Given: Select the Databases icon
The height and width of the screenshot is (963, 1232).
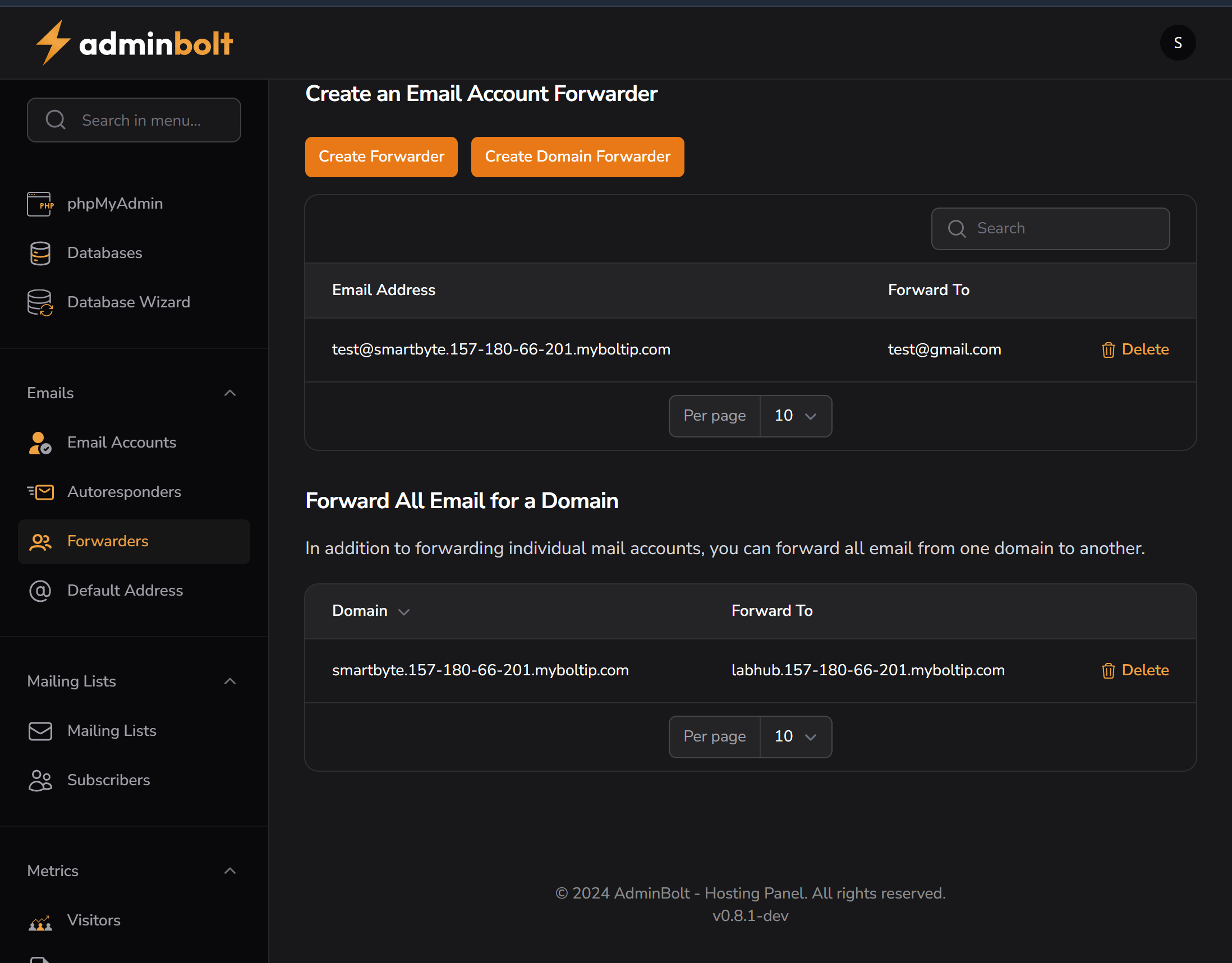Looking at the screenshot, I should tap(39, 252).
